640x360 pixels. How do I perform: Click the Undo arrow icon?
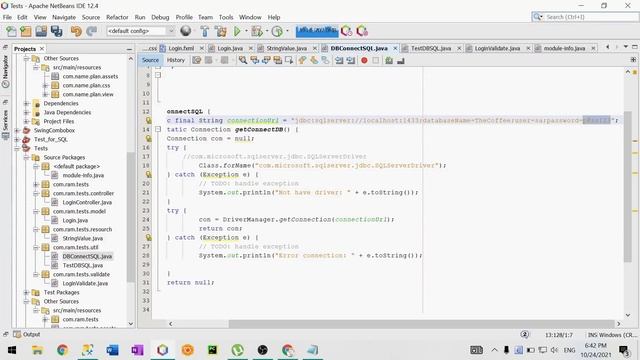coord(76,31)
